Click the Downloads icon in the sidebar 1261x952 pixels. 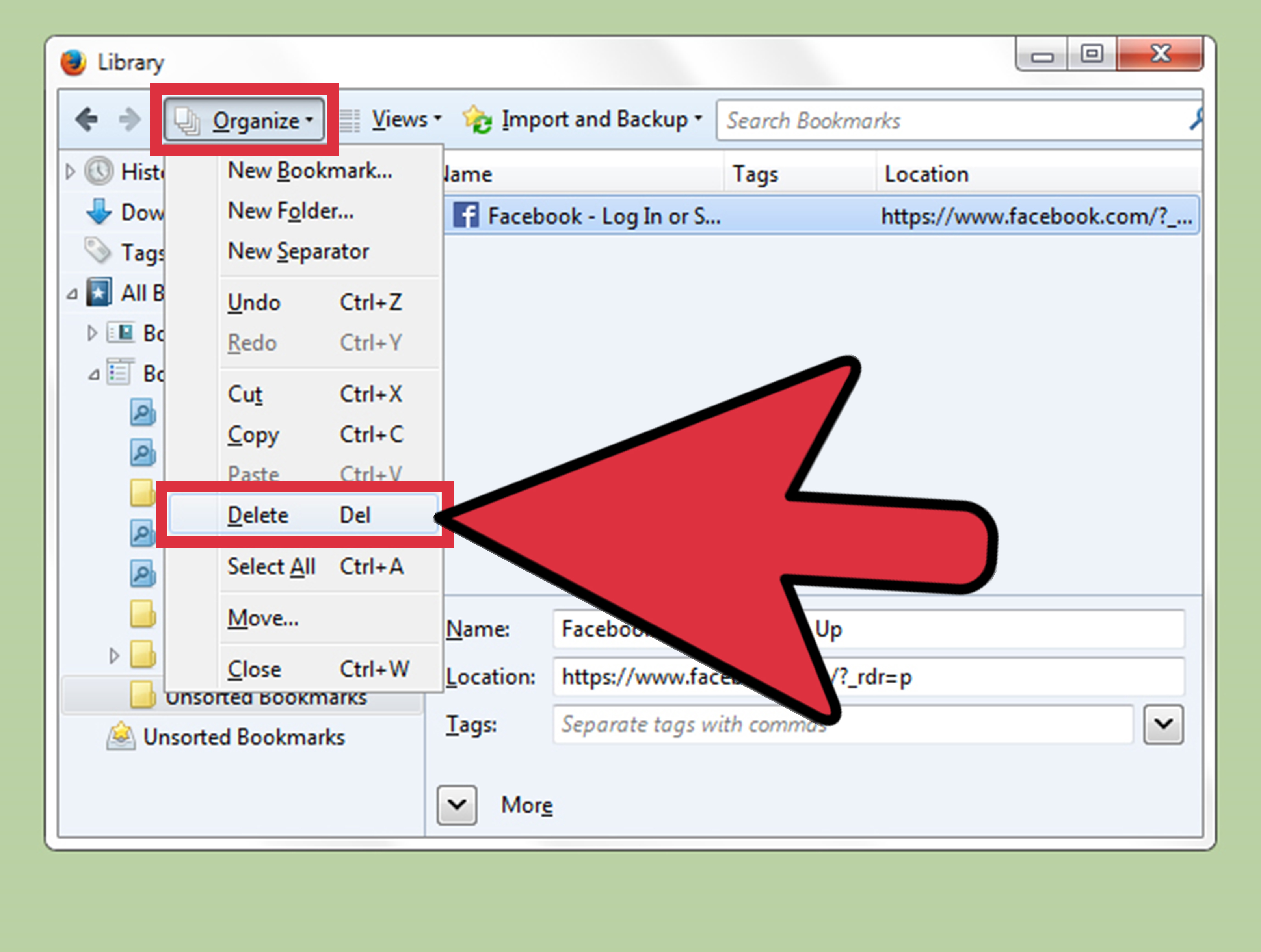tap(99, 213)
